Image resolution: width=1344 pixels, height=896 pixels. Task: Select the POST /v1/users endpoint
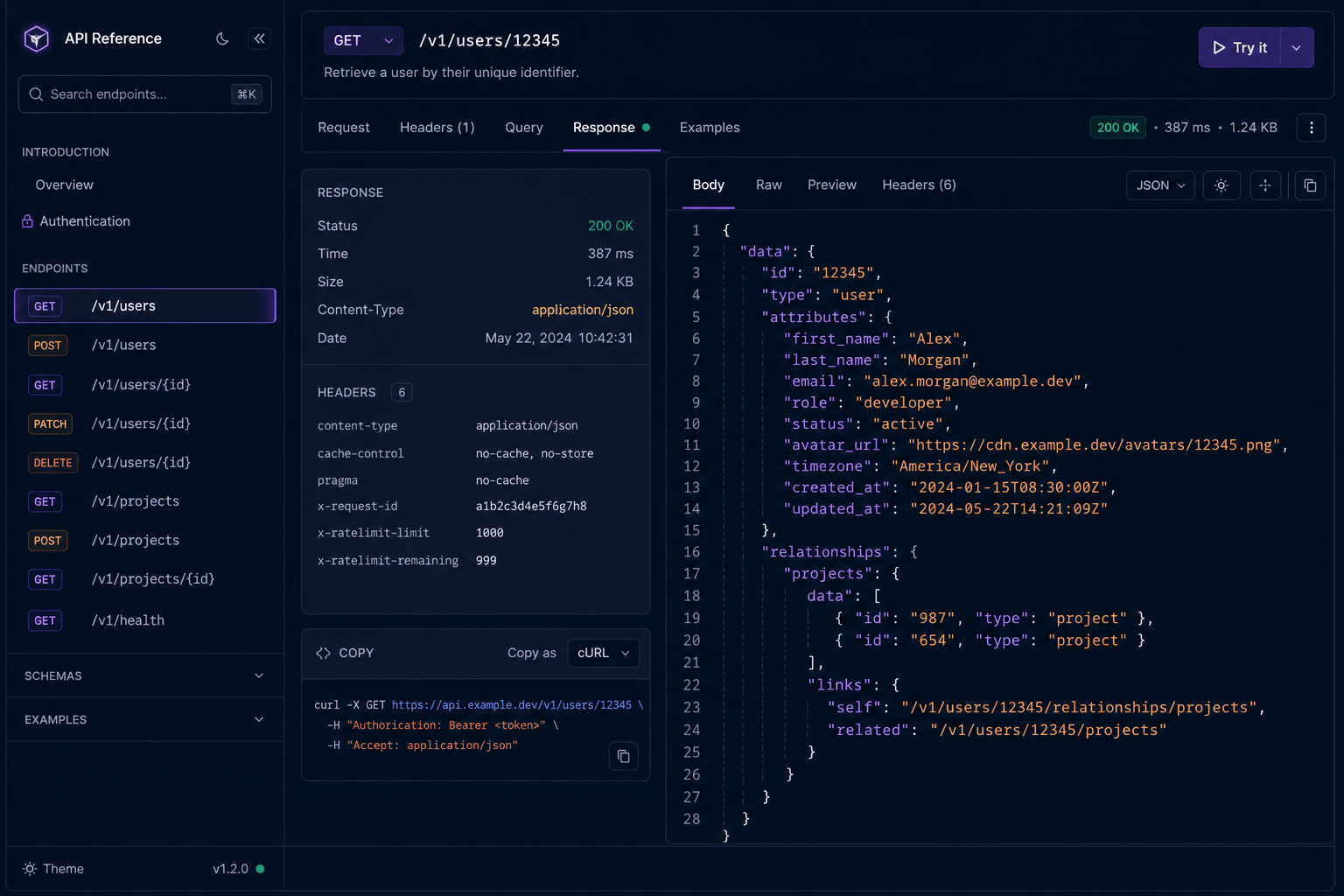[x=145, y=346]
